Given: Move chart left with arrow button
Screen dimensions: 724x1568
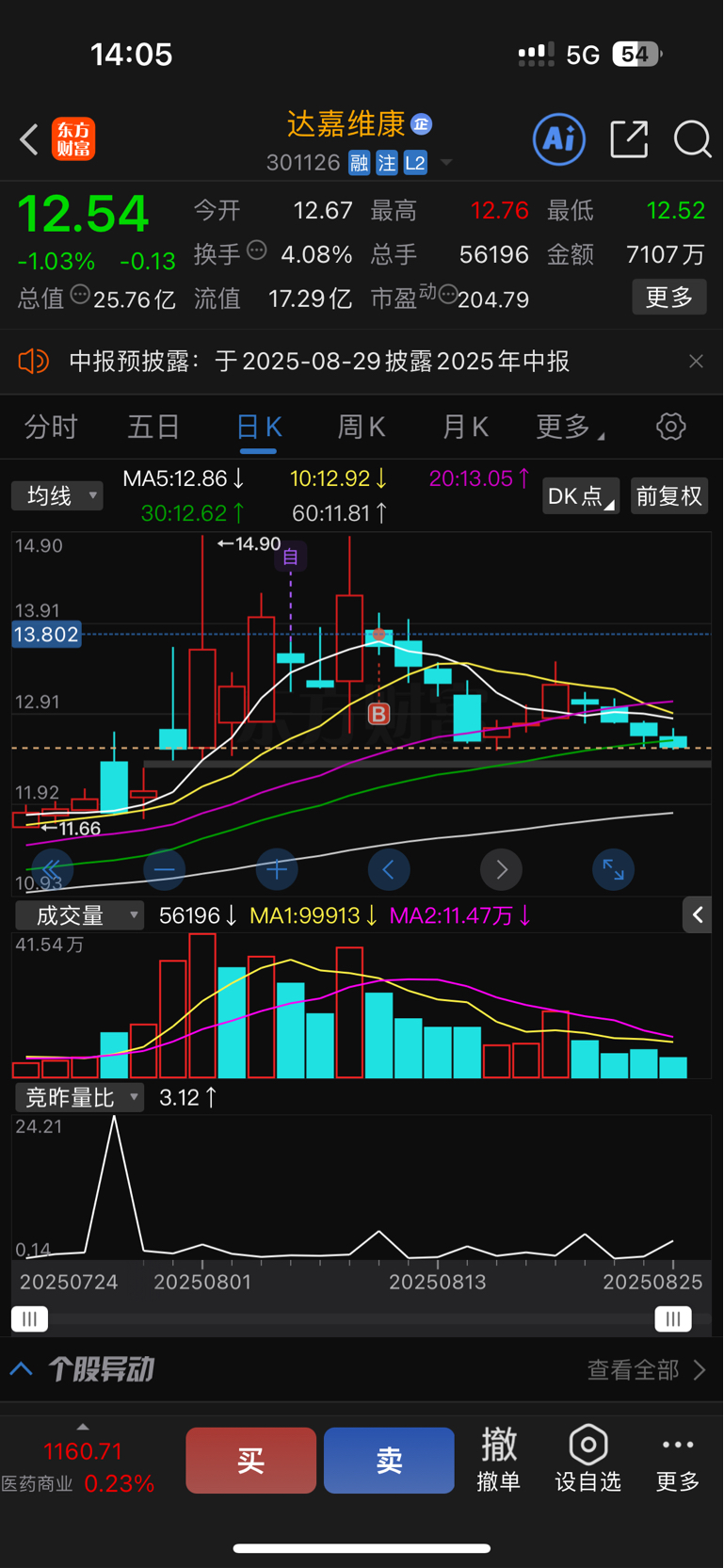Looking at the screenshot, I should pos(389,869).
